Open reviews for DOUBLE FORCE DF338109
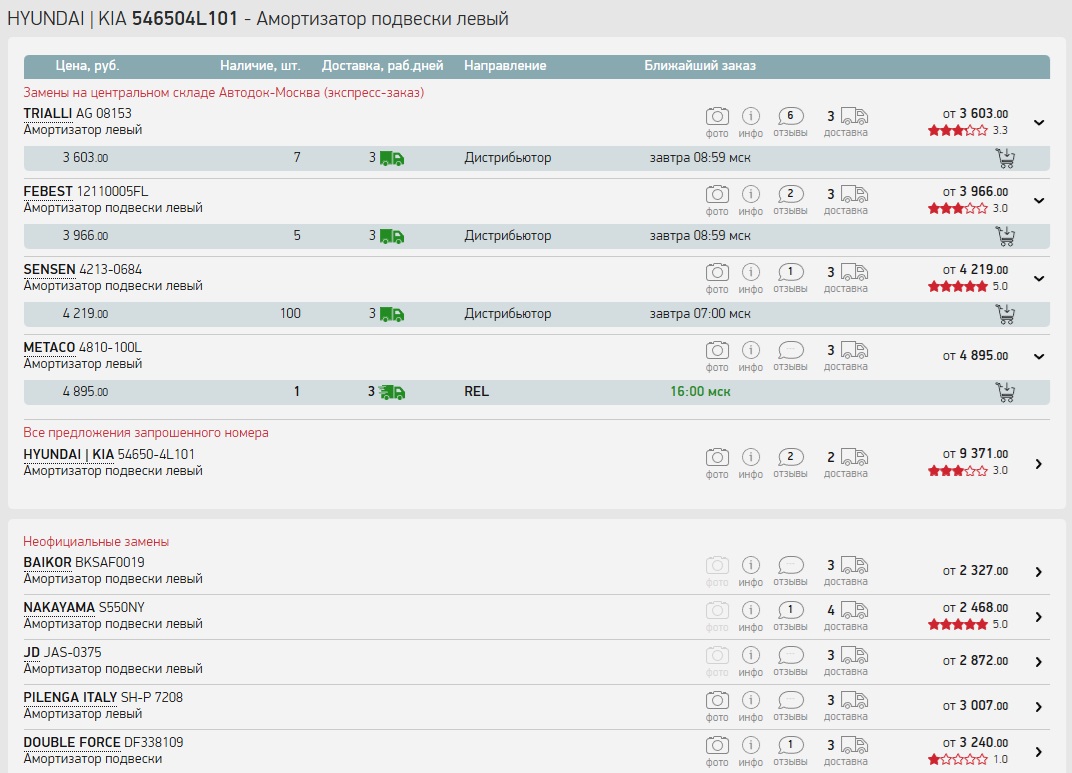The height and width of the screenshot is (773, 1072). coord(790,752)
